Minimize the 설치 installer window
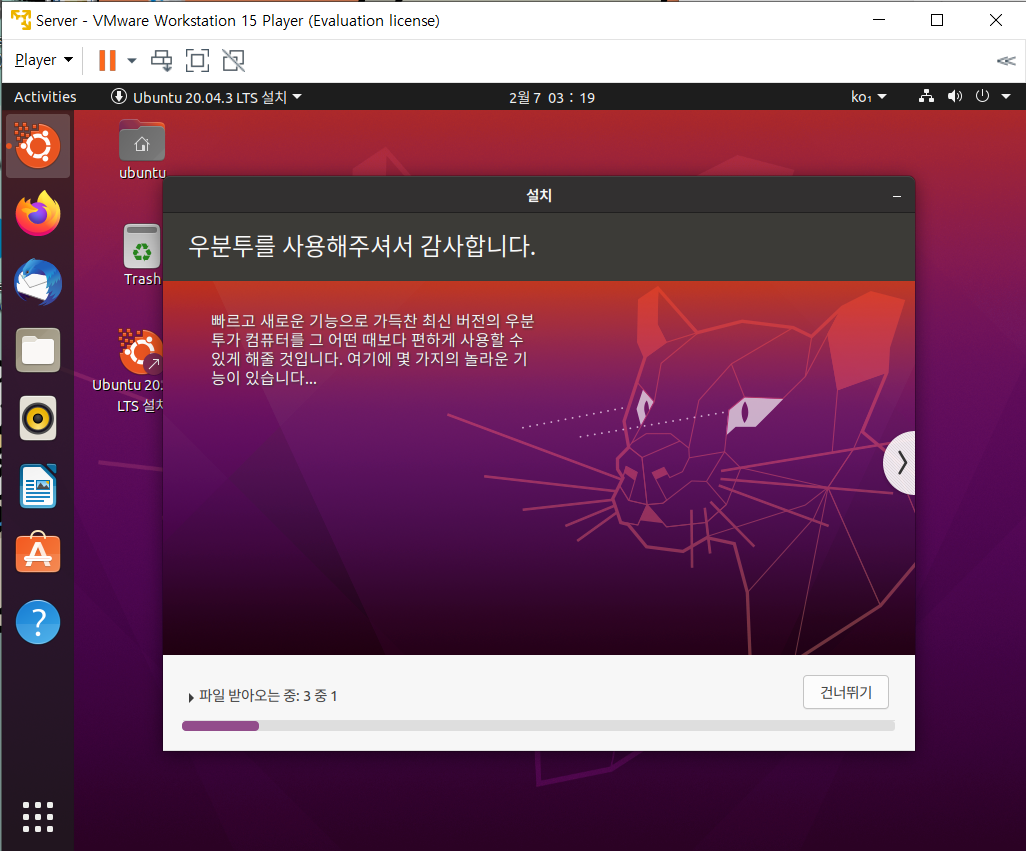The image size is (1026, 851). (x=896, y=196)
